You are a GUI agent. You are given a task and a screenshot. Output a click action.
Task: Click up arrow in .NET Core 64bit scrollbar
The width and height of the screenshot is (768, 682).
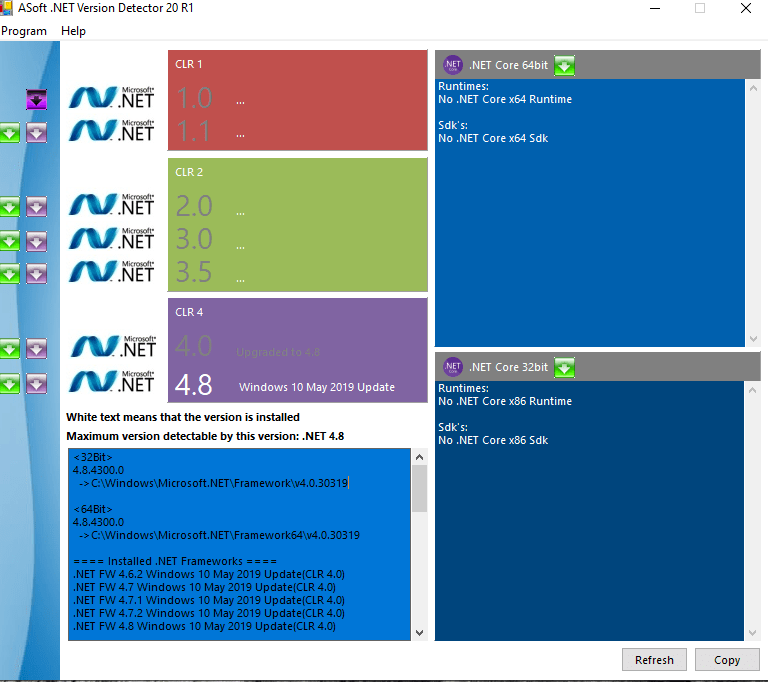[x=753, y=88]
